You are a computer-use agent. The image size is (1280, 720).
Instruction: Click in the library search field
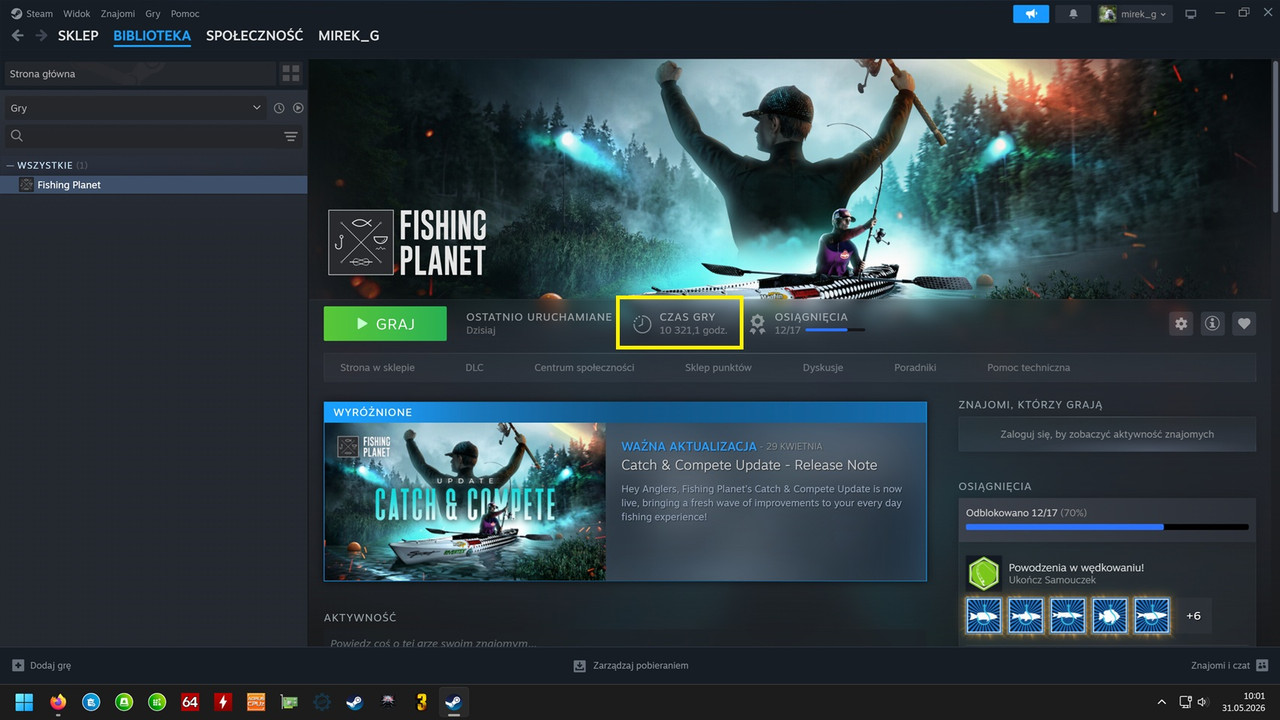pos(152,136)
